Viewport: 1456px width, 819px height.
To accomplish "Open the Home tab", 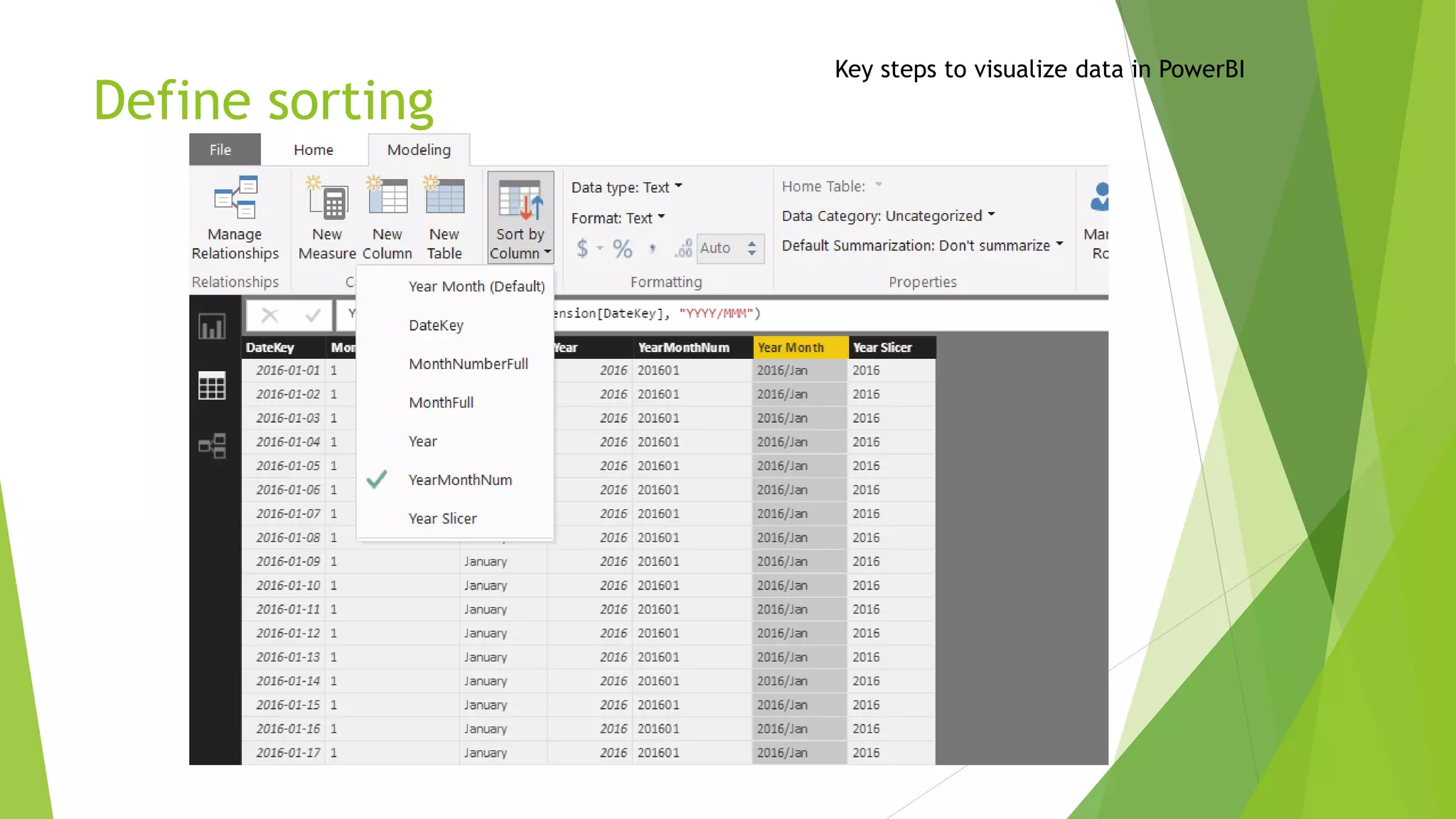I will point(314,150).
